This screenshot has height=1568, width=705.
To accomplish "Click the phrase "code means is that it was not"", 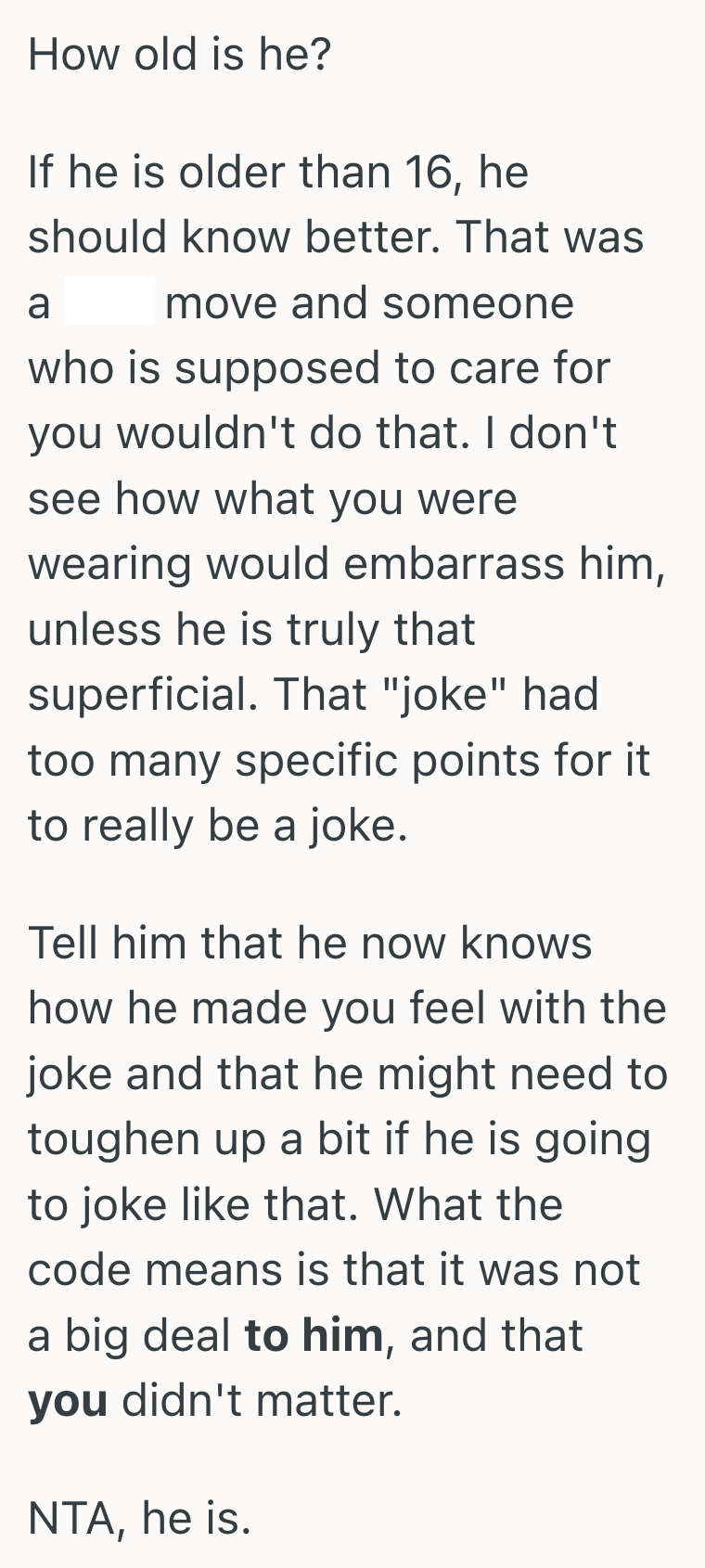I will (x=334, y=1270).
